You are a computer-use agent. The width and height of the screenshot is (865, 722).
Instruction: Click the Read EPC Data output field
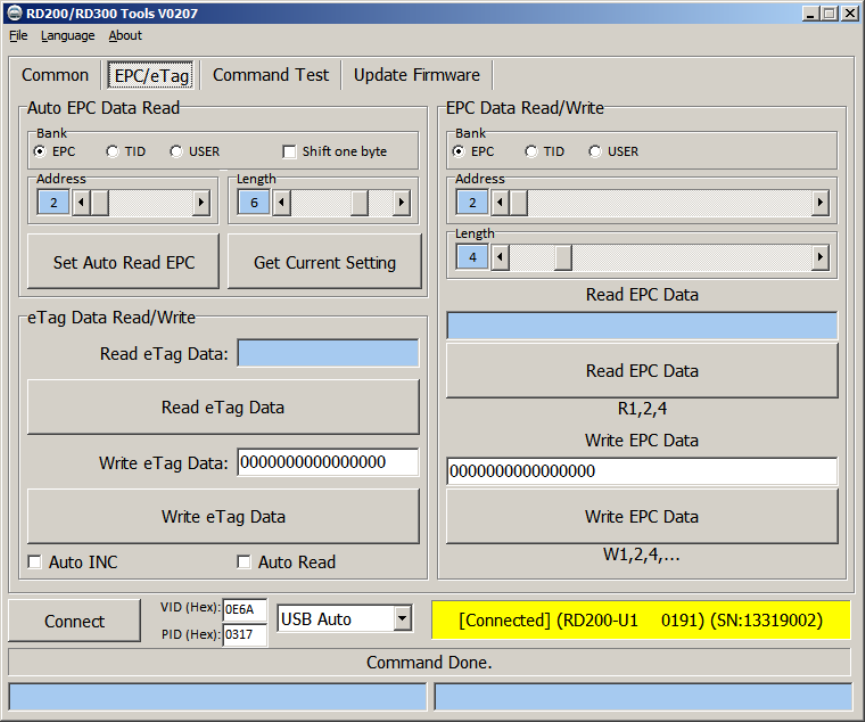642,325
